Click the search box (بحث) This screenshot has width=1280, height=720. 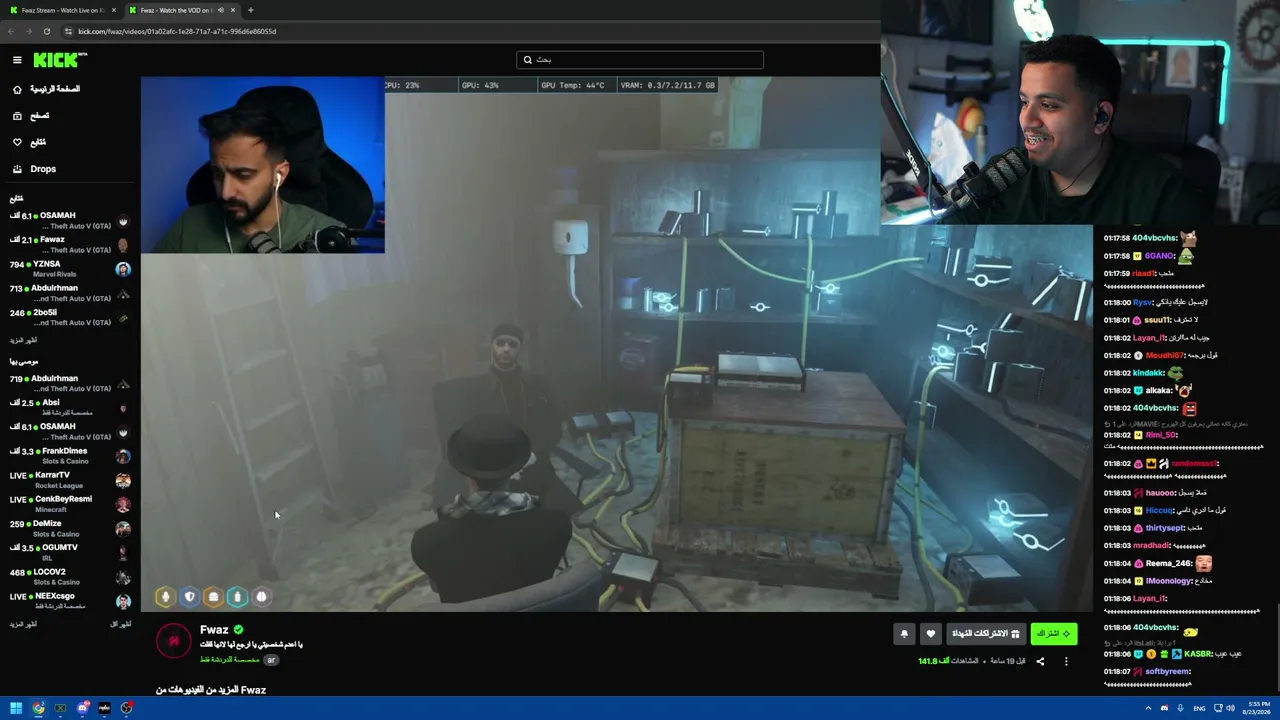pyautogui.click(x=640, y=60)
